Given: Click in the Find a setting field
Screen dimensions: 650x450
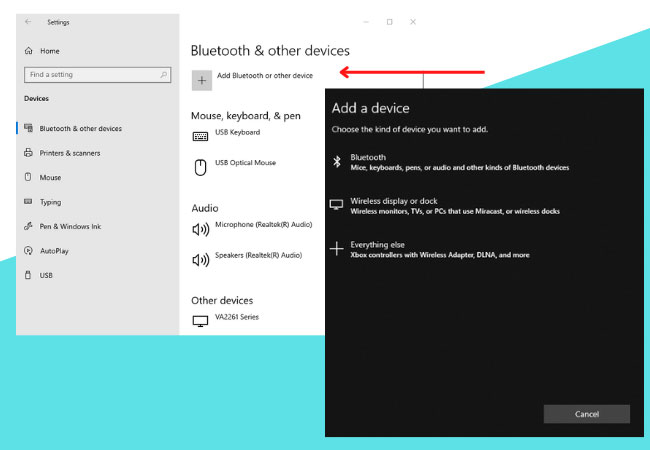Looking at the screenshot, I should click(88, 74).
